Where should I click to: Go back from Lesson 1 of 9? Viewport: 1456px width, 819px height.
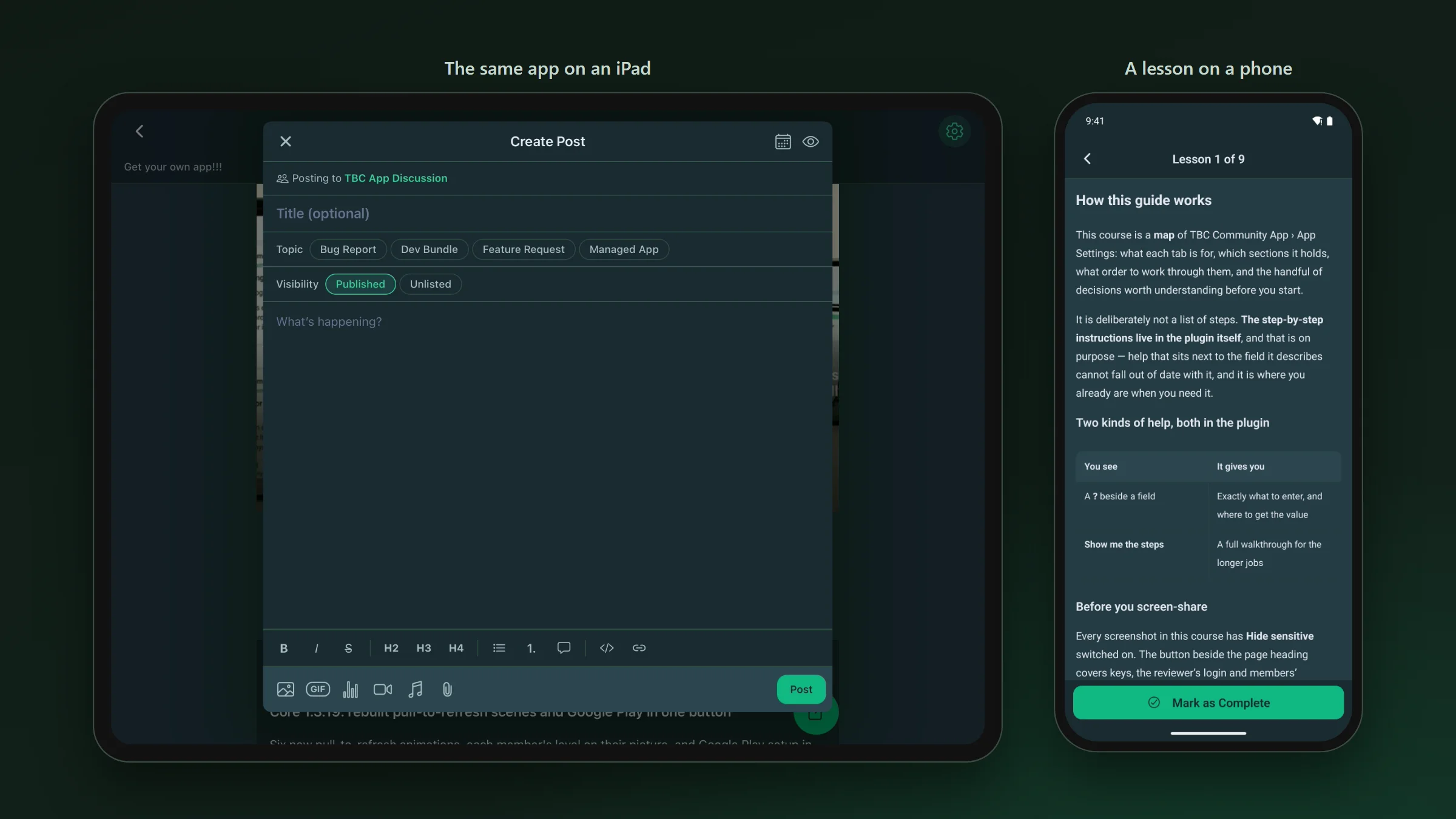1087,159
